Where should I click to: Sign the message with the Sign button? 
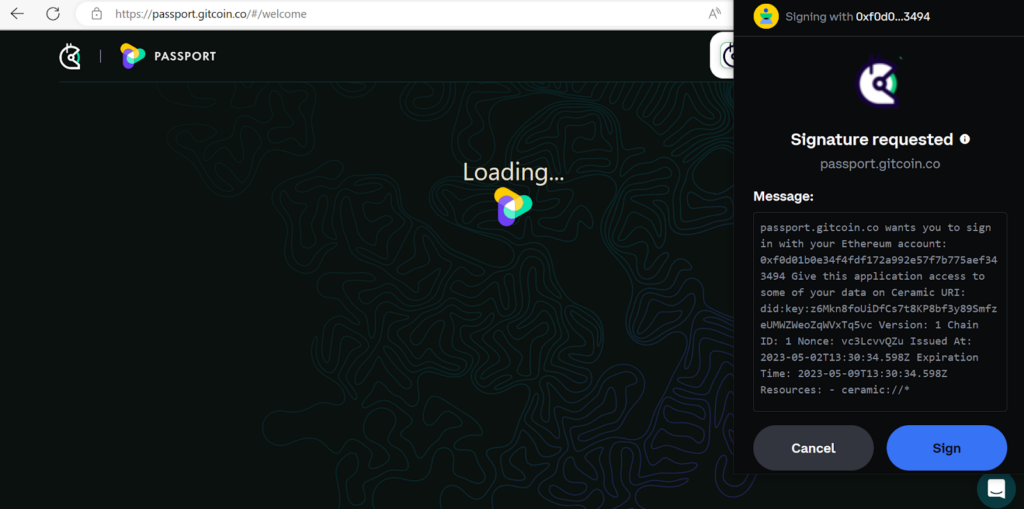pos(946,448)
